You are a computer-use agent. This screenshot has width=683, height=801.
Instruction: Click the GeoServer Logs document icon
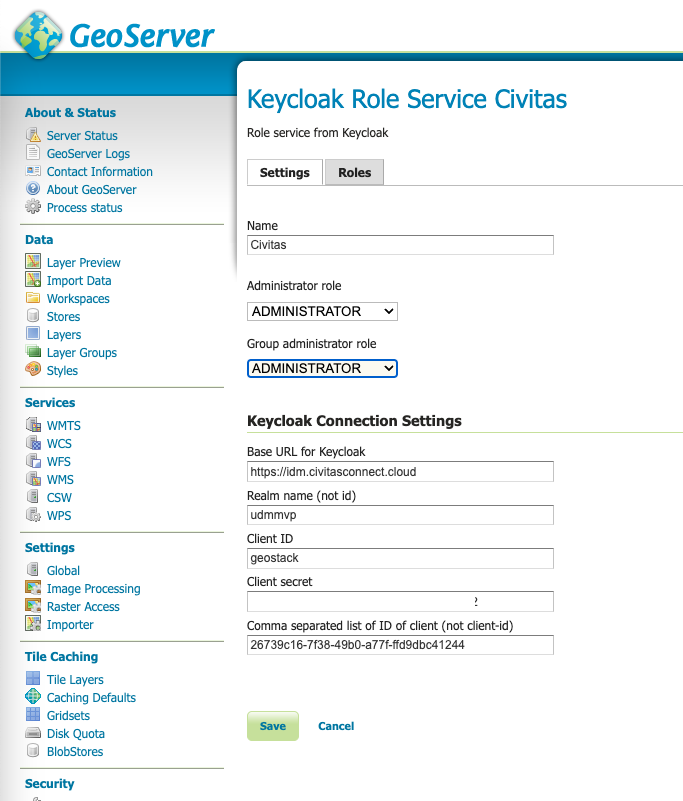point(33,153)
